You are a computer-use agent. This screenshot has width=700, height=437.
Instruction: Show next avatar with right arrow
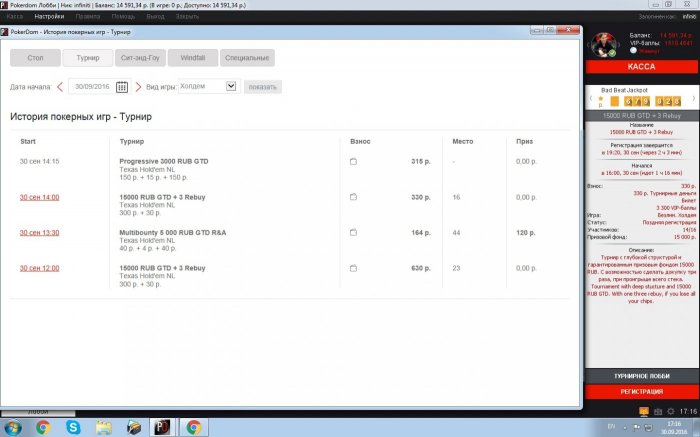[619, 45]
